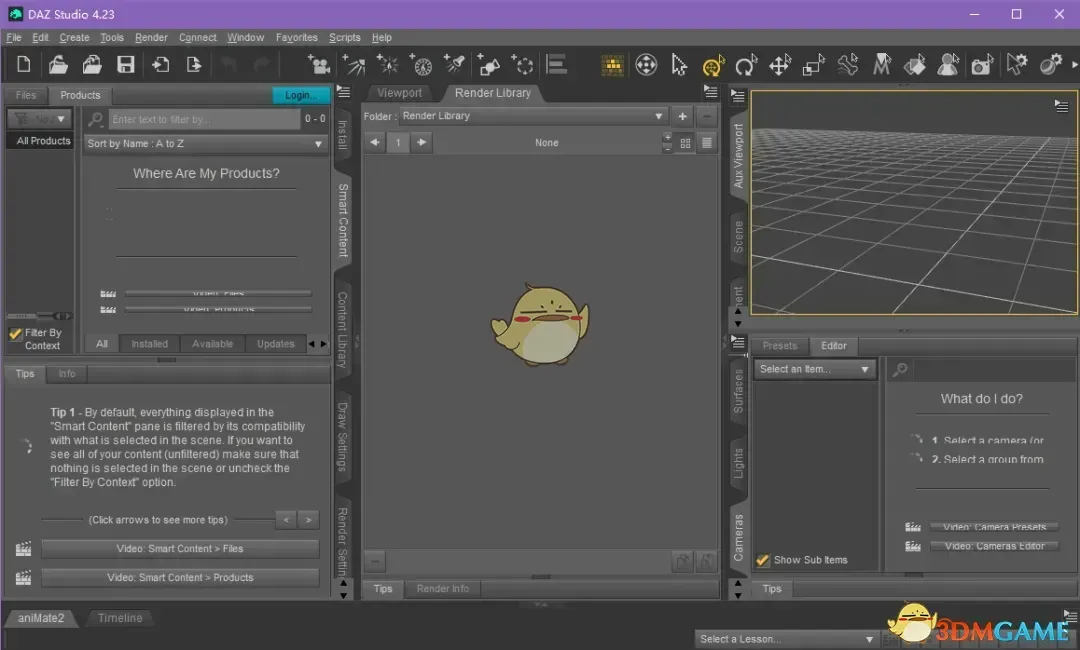Open the Select an Item dropdown
Image resolution: width=1080 pixels, height=650 pixels.
click(814, 368)
